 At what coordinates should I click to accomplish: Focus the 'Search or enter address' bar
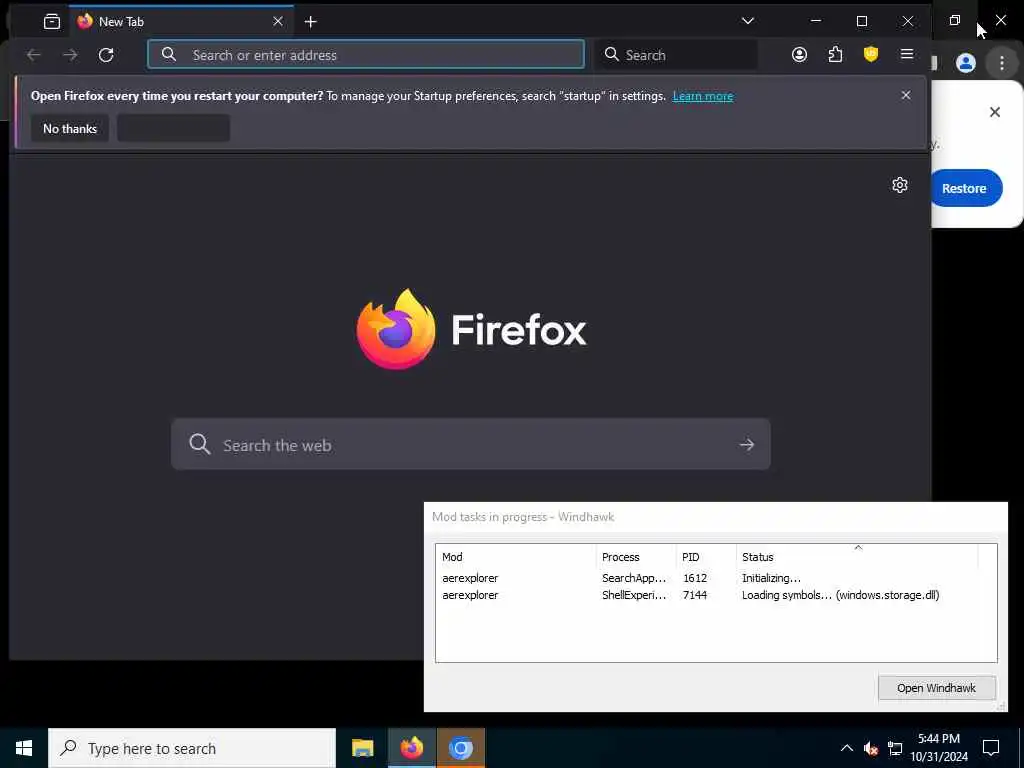point(366,55)
